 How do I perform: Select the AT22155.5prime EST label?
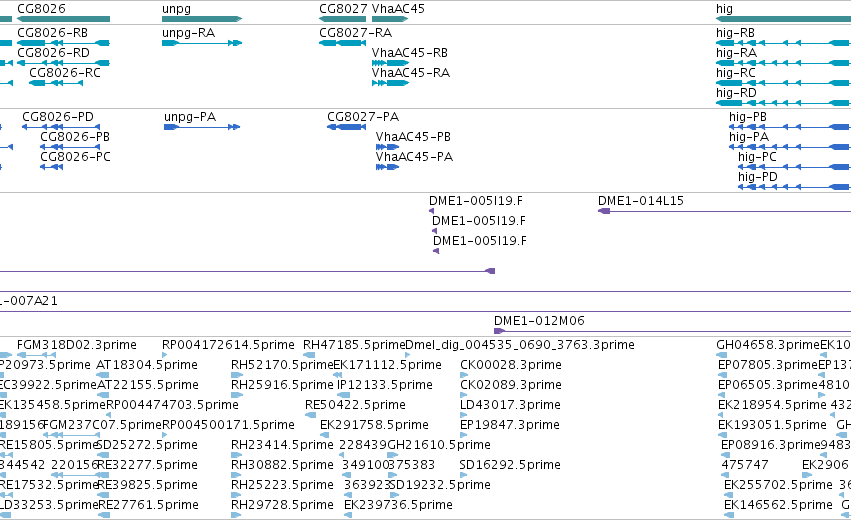click(x=148, y=385)
